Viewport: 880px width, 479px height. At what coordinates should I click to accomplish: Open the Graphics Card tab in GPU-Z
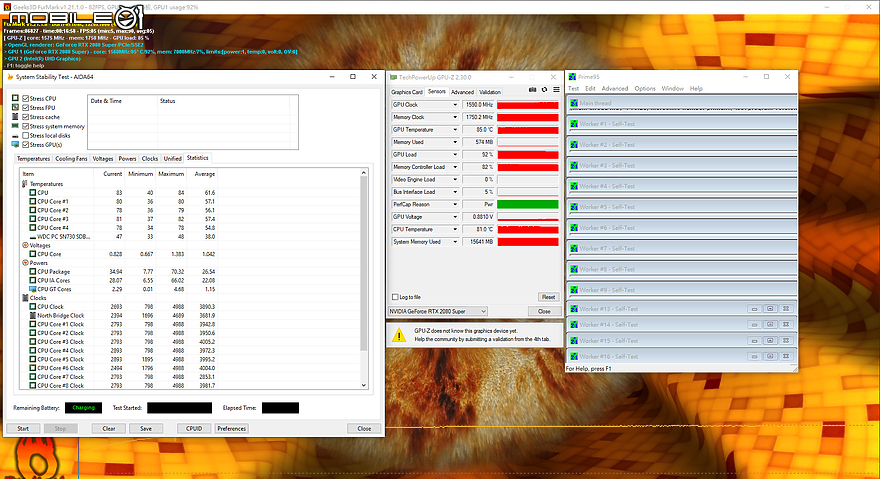point(406,92)
